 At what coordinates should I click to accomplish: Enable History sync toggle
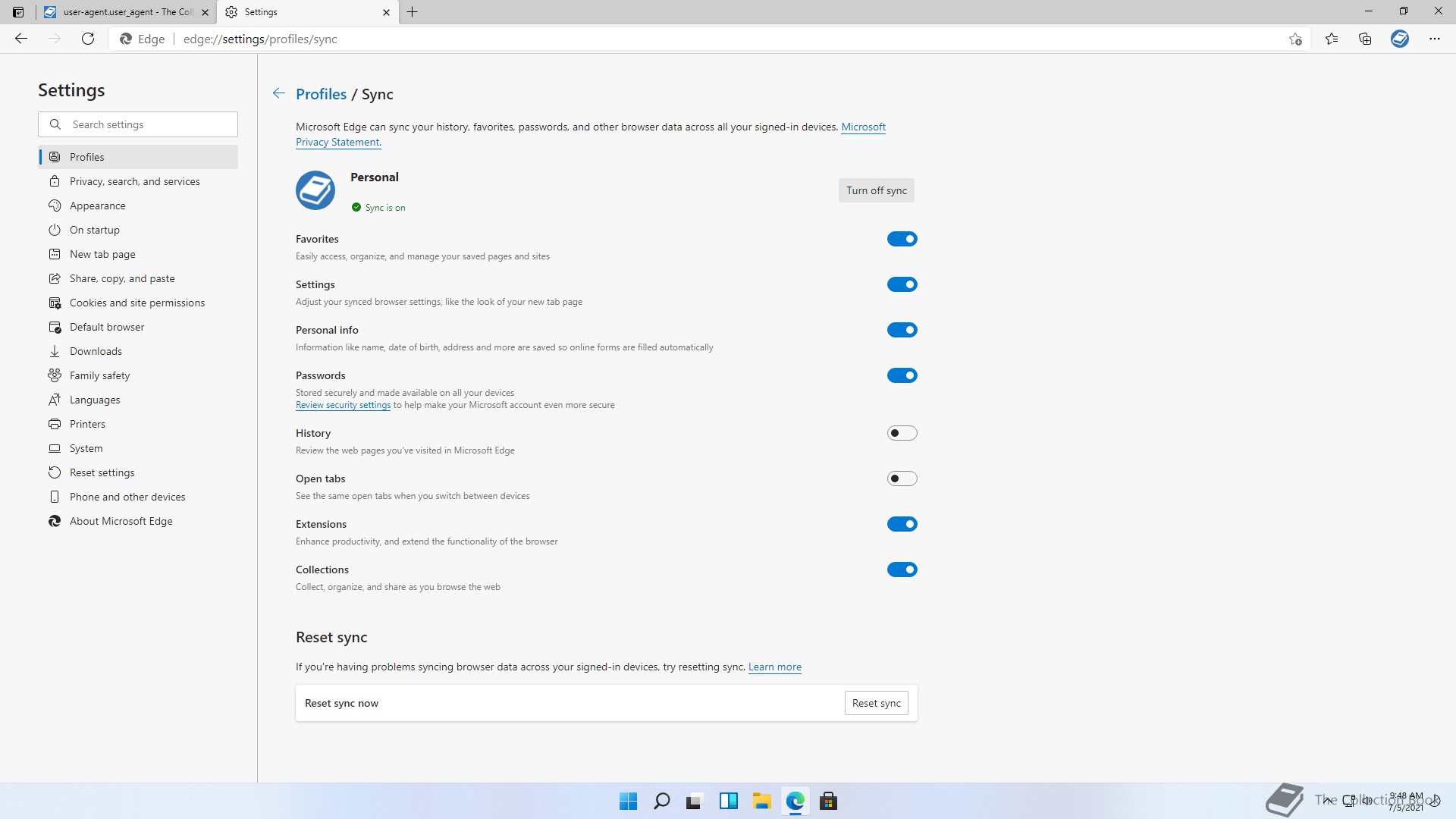click(902, 433)
